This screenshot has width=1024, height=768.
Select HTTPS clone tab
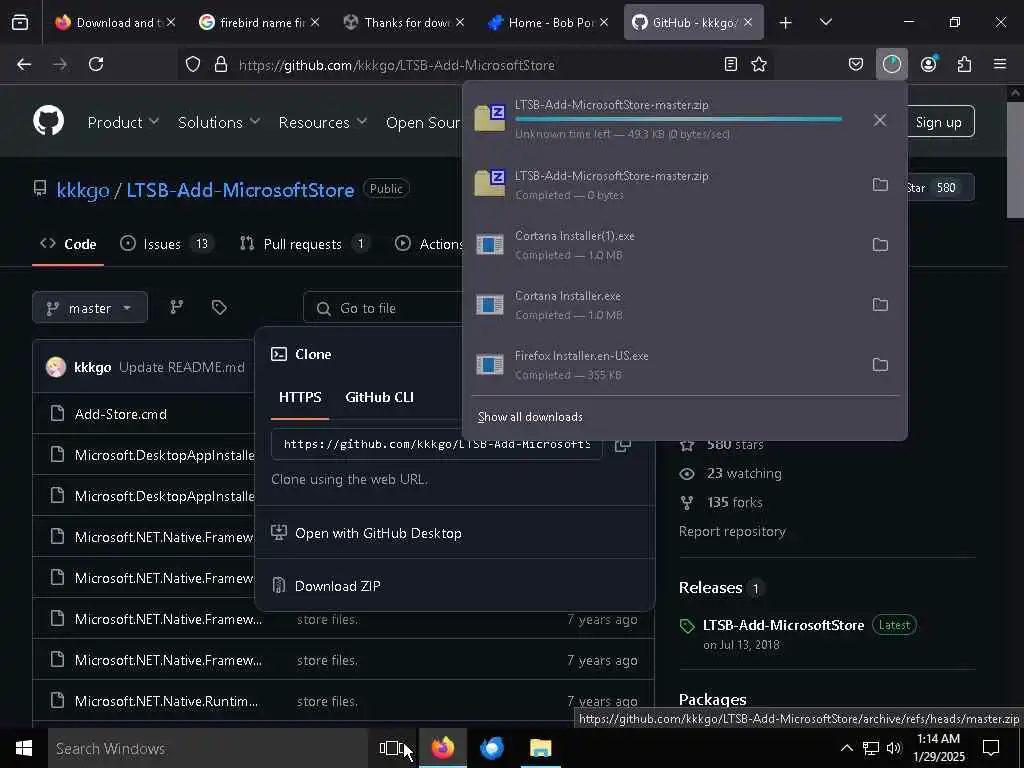[300, 398]
